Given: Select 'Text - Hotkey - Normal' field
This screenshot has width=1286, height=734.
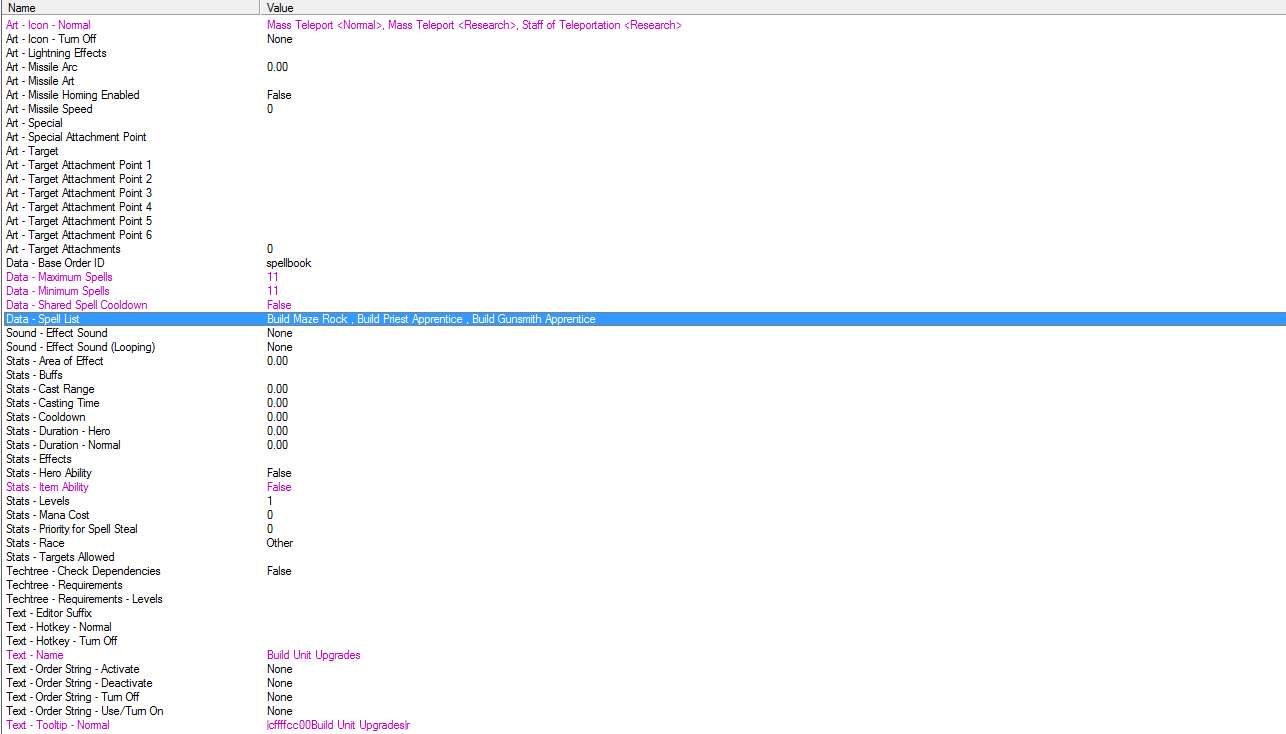Looking at the screenshot, I should (643, 627).
